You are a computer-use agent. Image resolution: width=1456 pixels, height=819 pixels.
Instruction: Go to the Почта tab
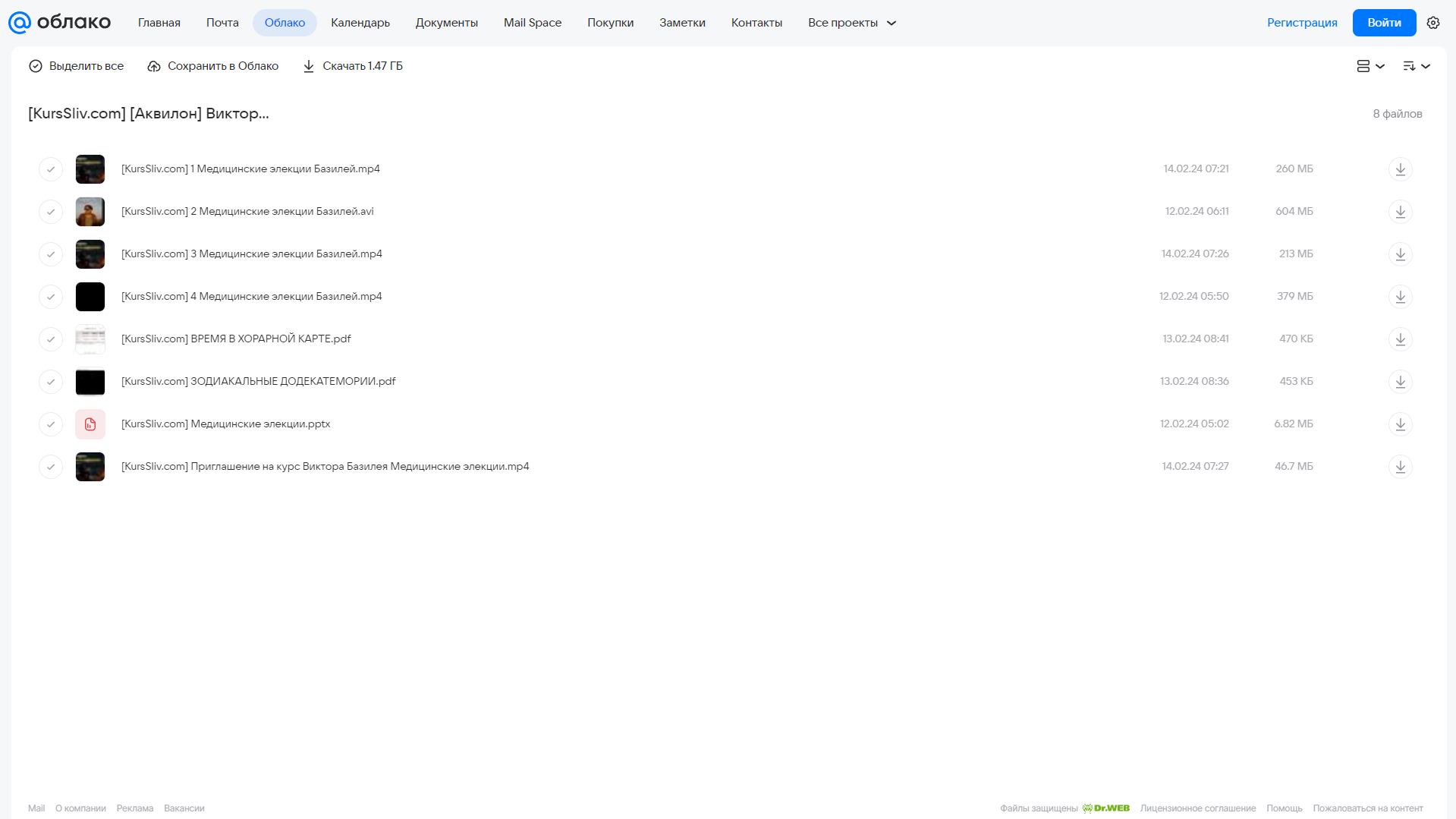click(222, 23)
